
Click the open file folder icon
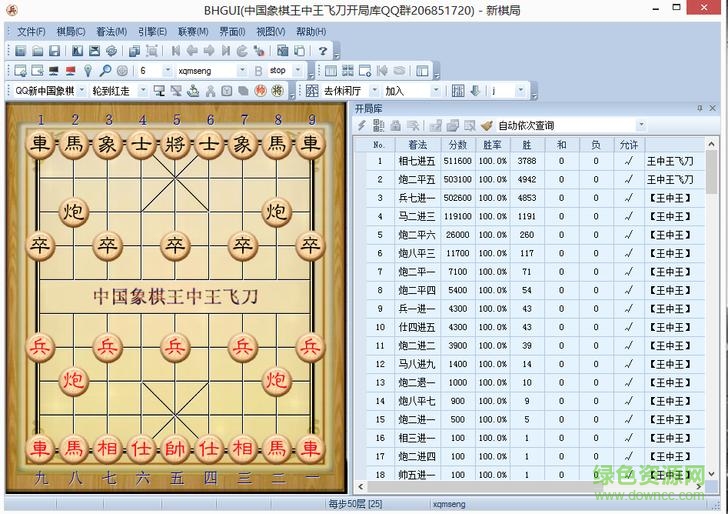pyautogui.click(x=38, y=51)
